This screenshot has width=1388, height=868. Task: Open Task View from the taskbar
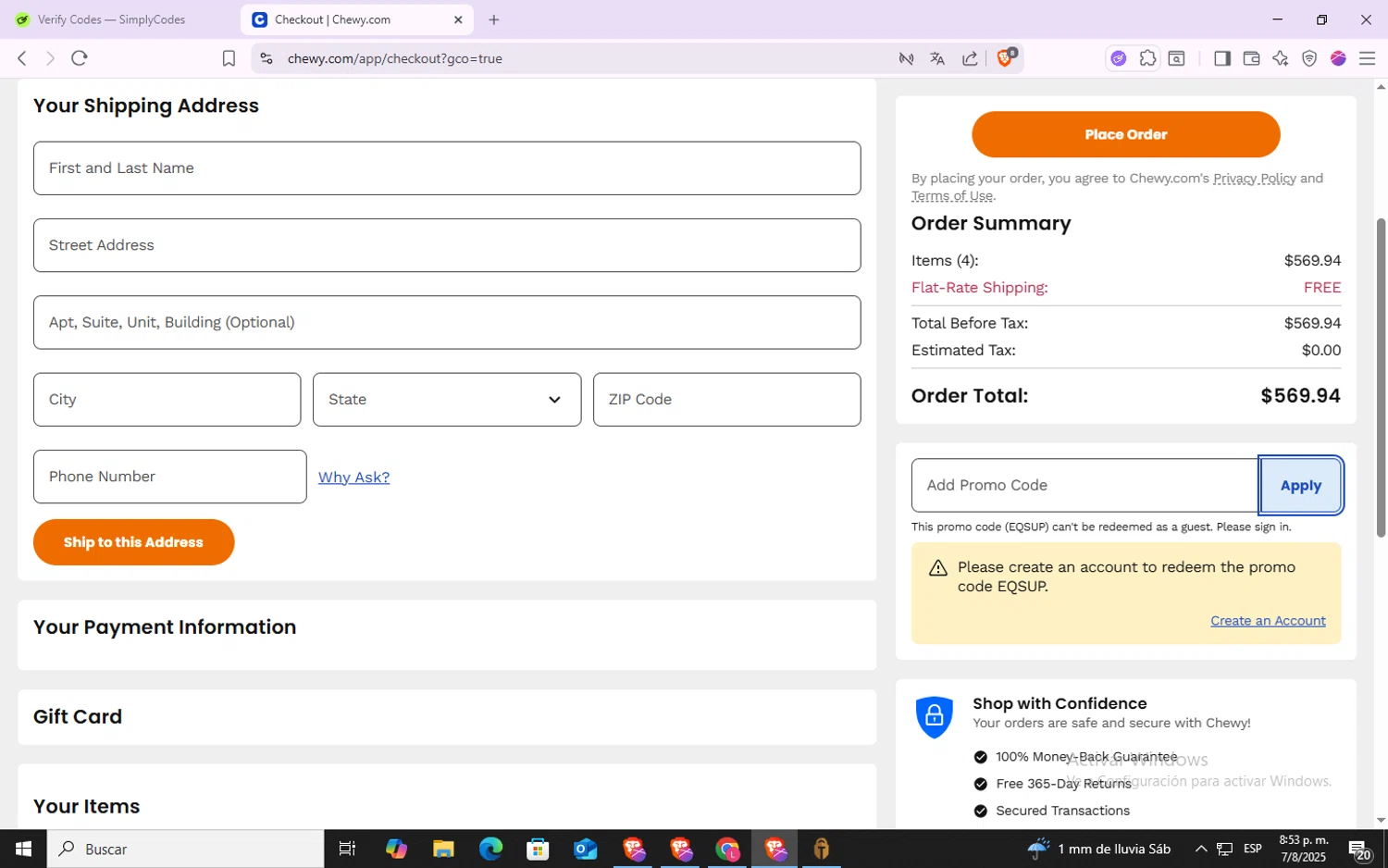[347, 849]
